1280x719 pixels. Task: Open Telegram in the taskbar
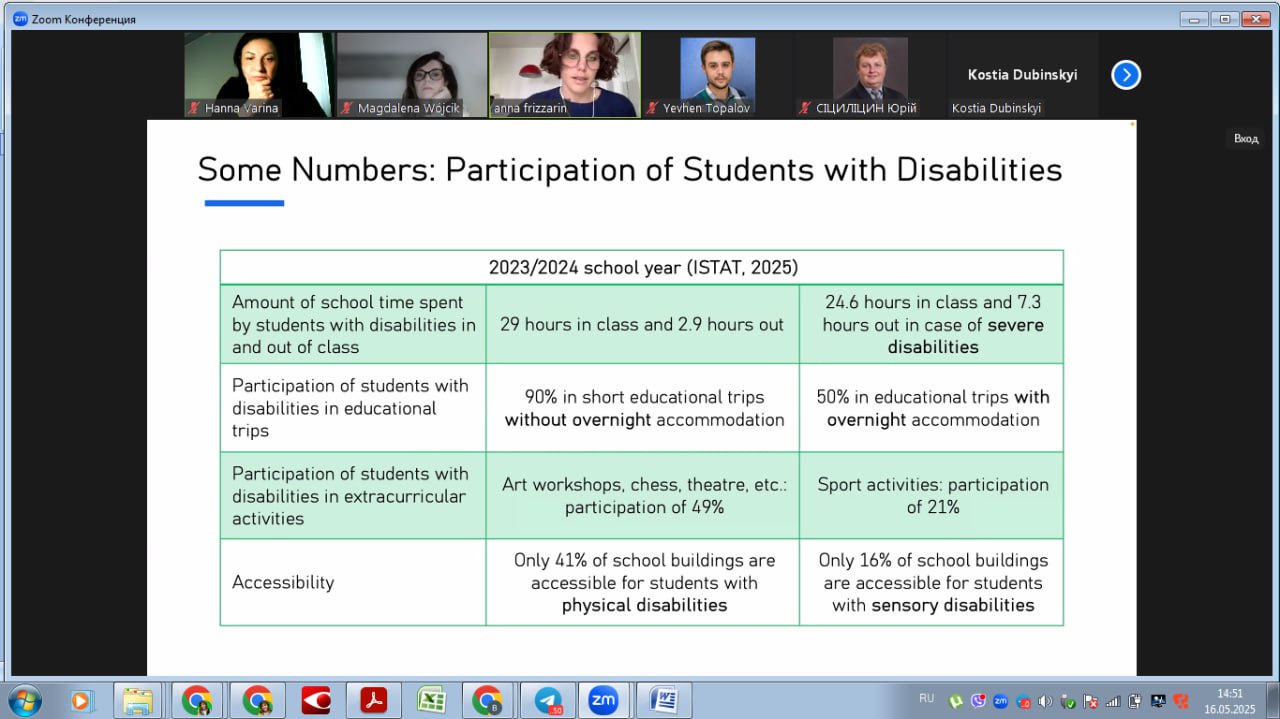[x=547, y=700]
